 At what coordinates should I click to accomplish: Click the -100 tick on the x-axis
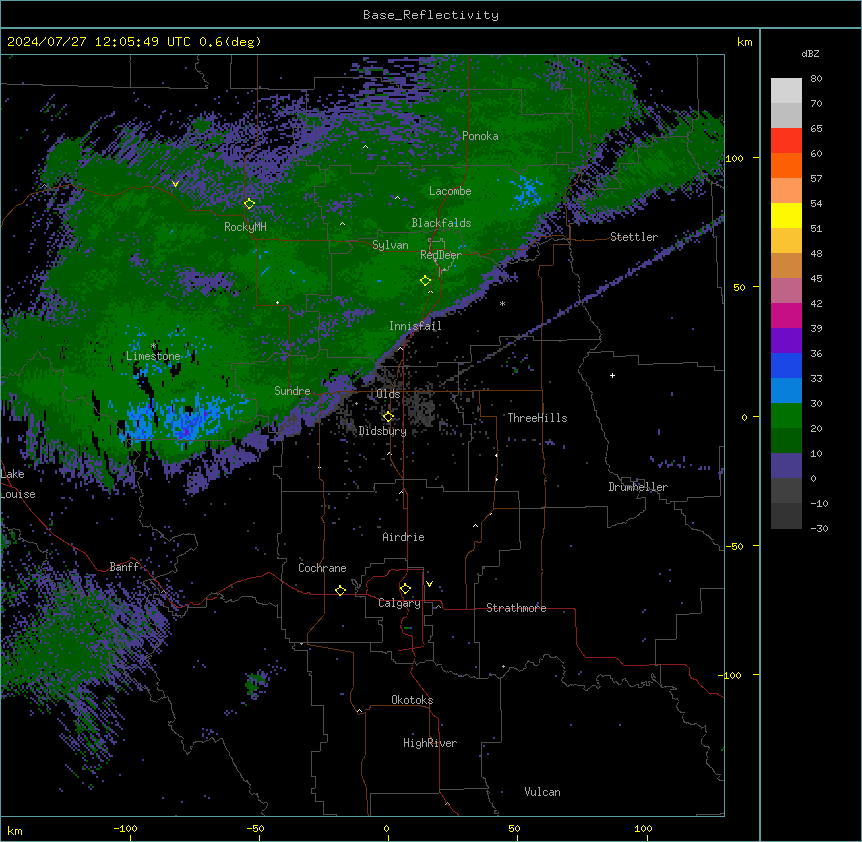[x=125, y=828]
